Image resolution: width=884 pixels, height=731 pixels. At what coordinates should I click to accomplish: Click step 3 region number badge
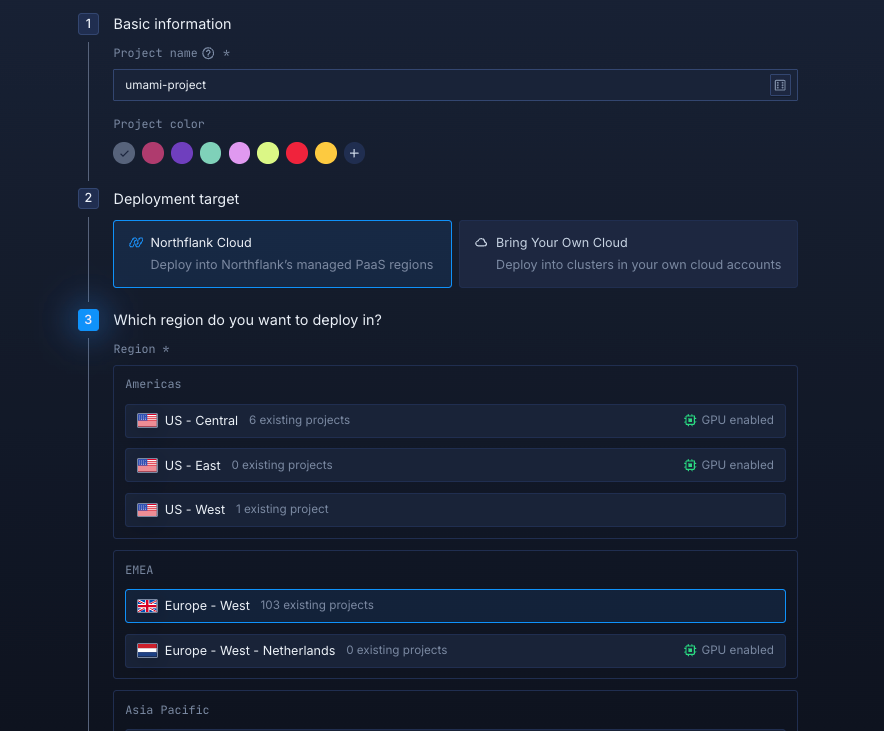click(88, 320)
